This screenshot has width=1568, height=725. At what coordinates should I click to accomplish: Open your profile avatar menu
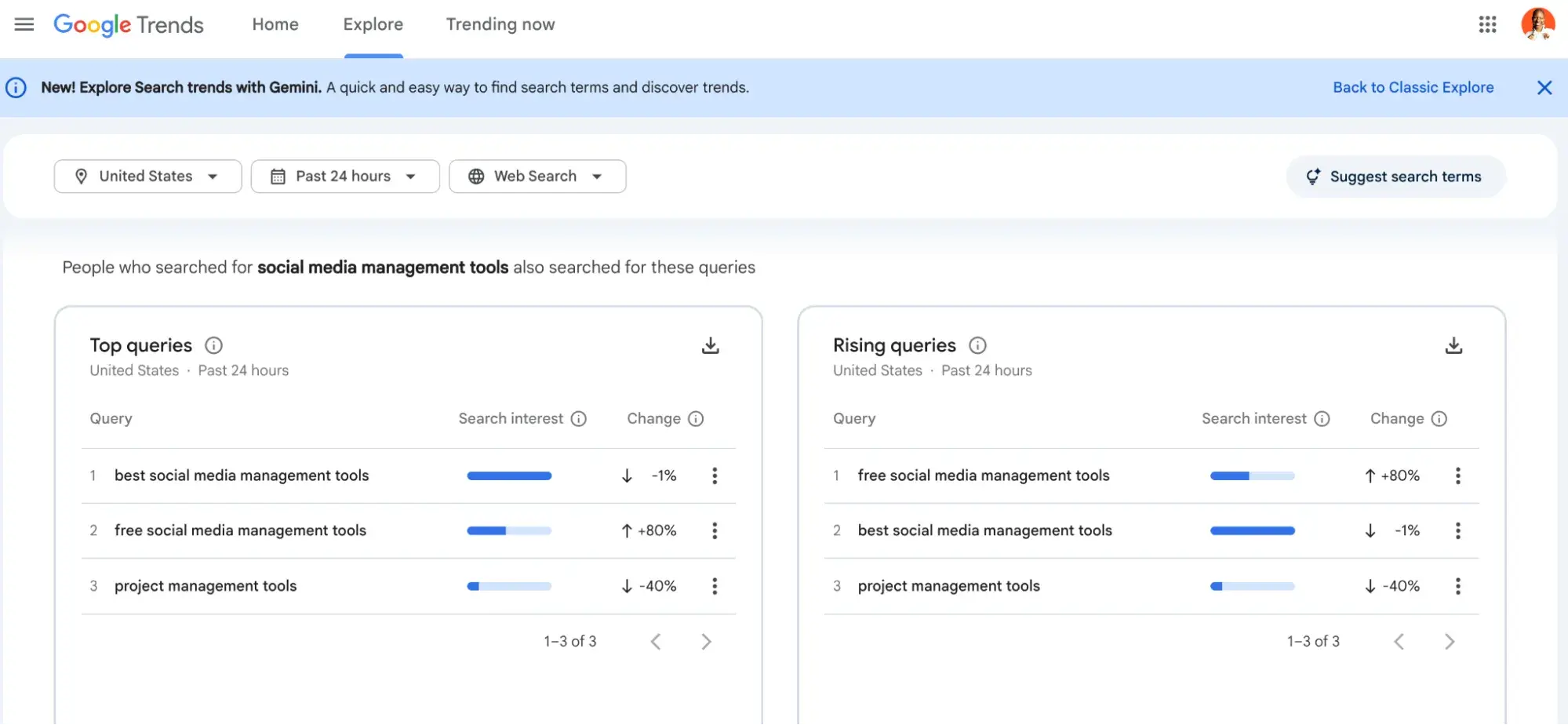tap(1537, 24)
